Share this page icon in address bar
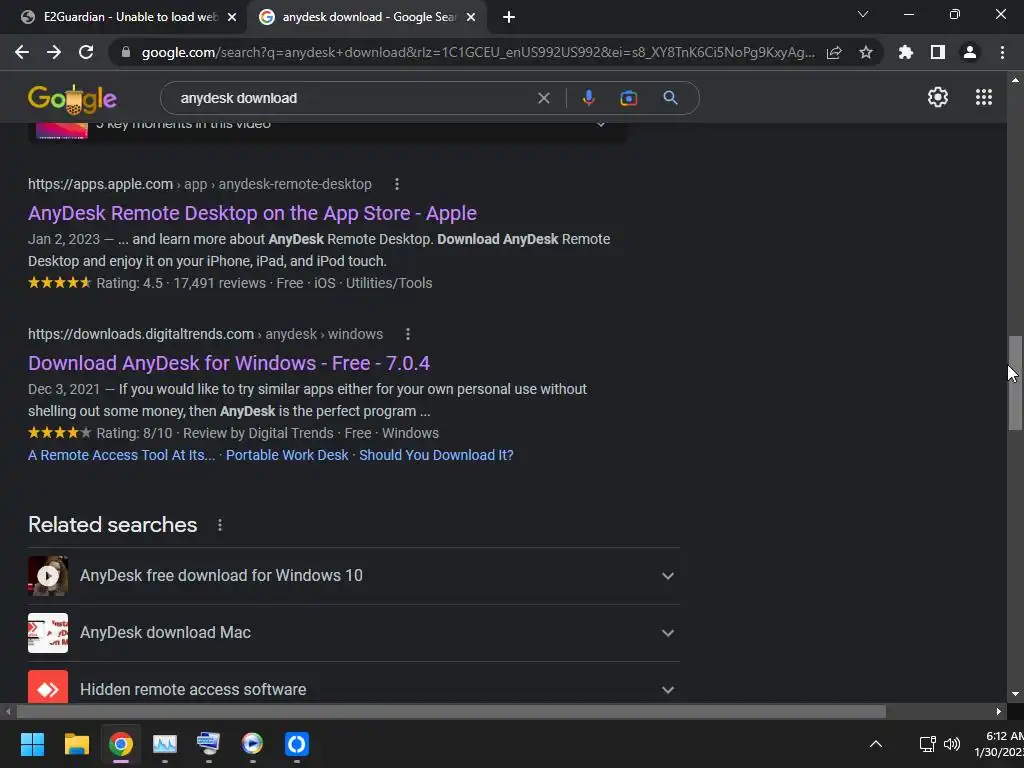Viewport: 1024px width, 768px height. pos(834,53)
